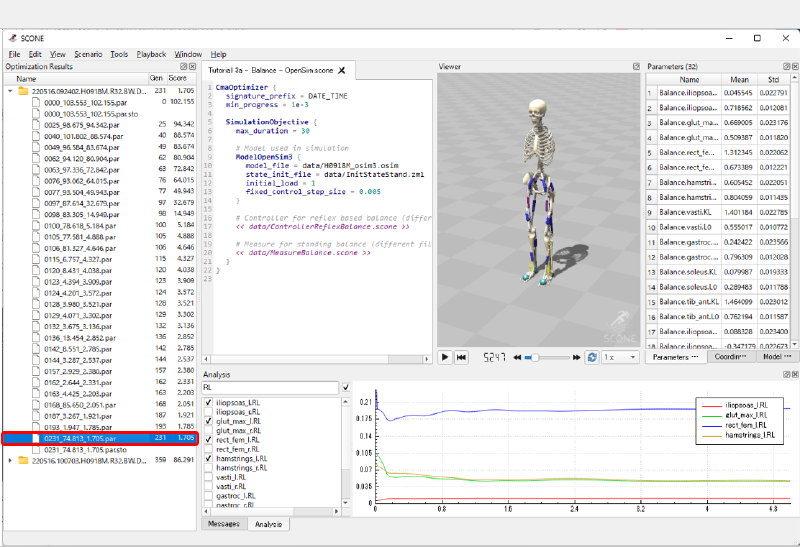Click the fast-forward double-arrow icon
The height and width of the screenshot is (547, 800).
pos(578,357)
